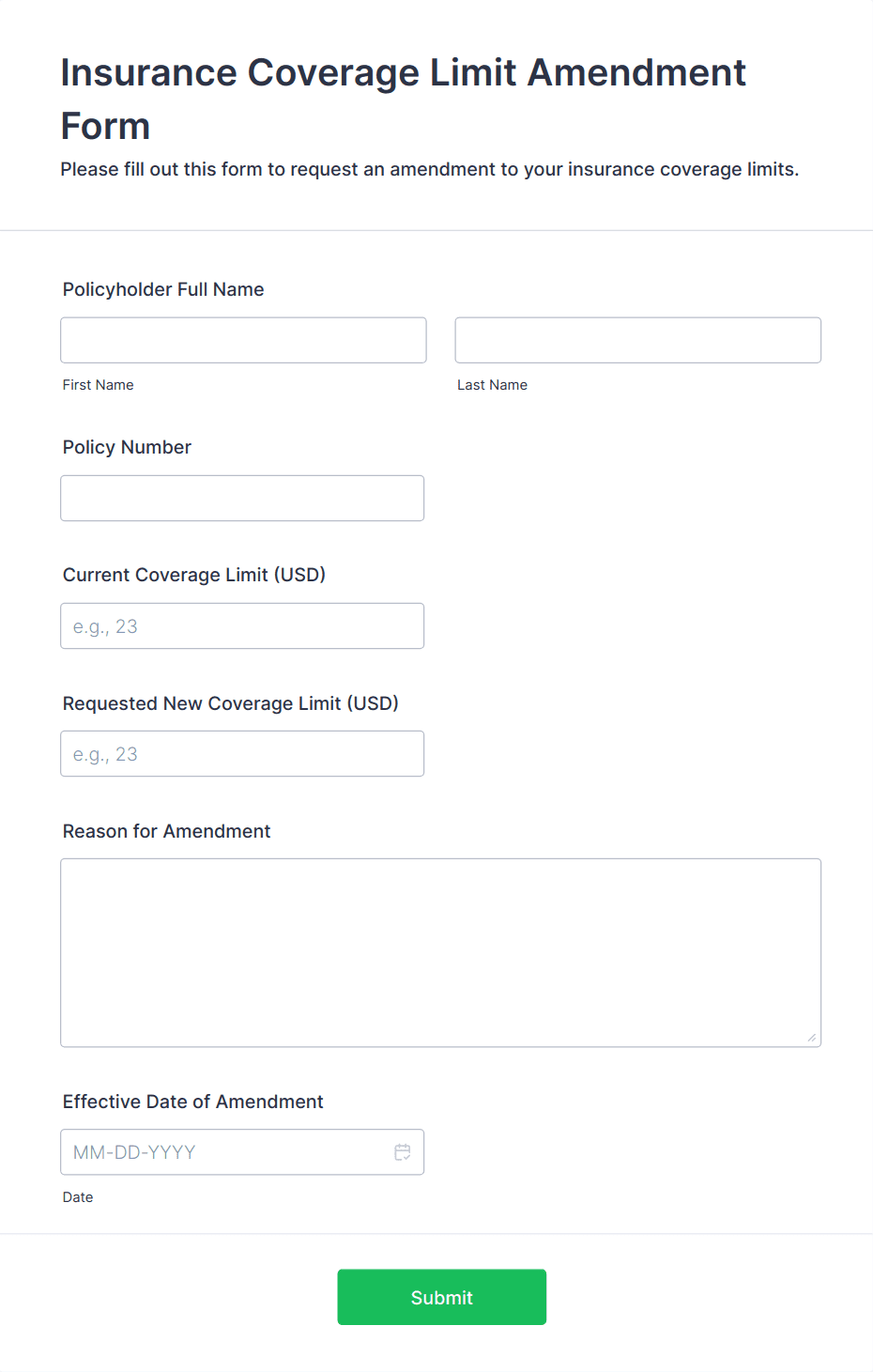Click the Policy Number label

126,447
